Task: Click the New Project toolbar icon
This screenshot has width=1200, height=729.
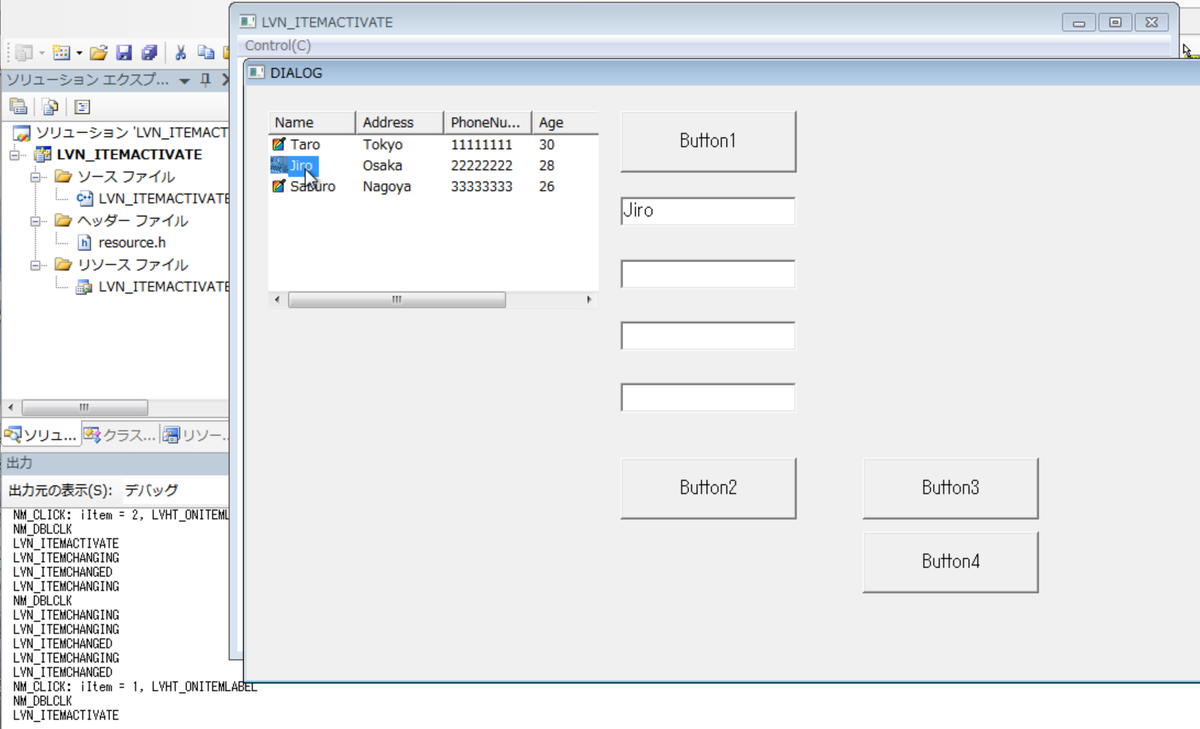Action: (x=24, y=53)
